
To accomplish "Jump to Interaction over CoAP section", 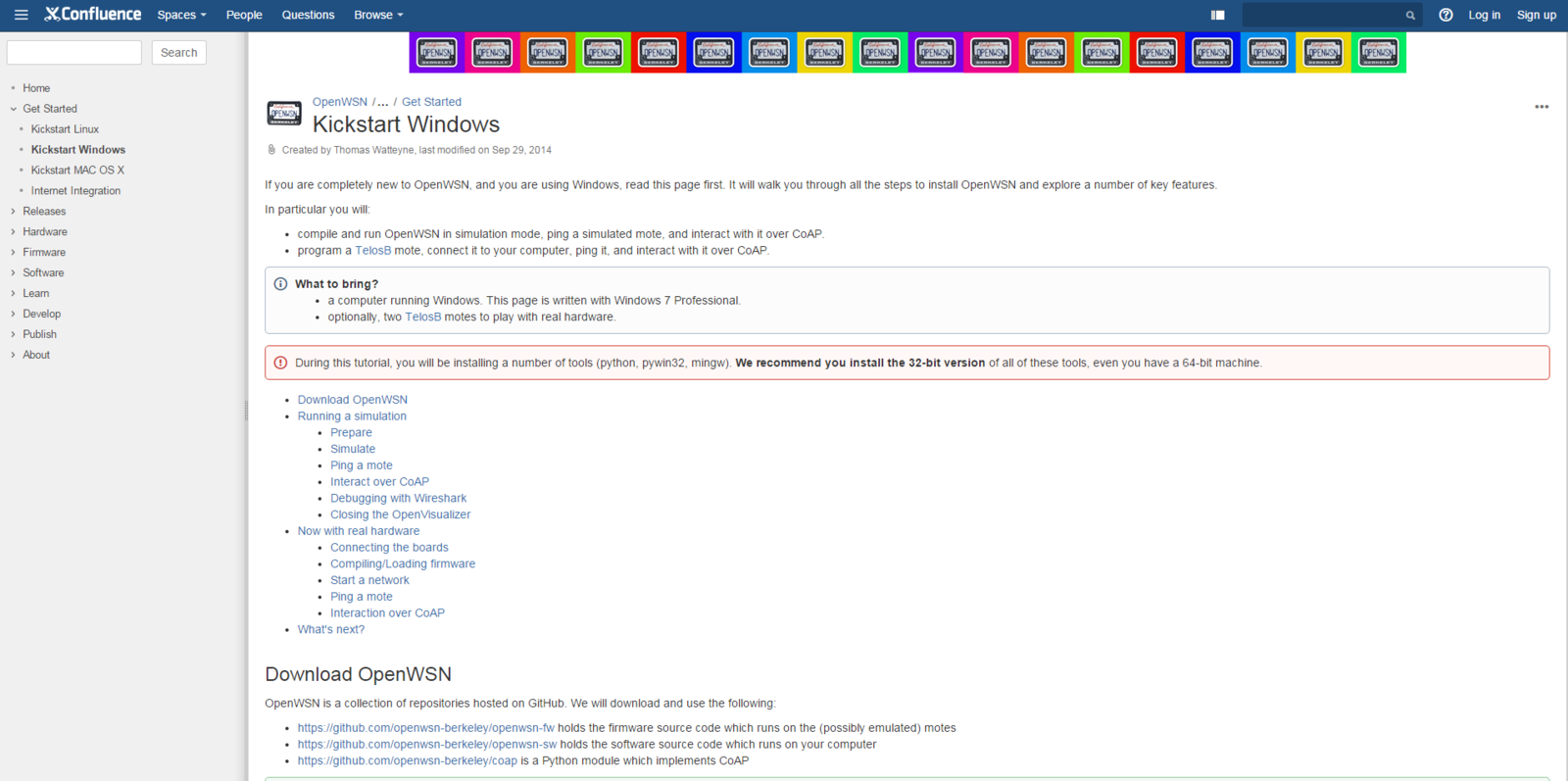I will [x=387, y=613].
